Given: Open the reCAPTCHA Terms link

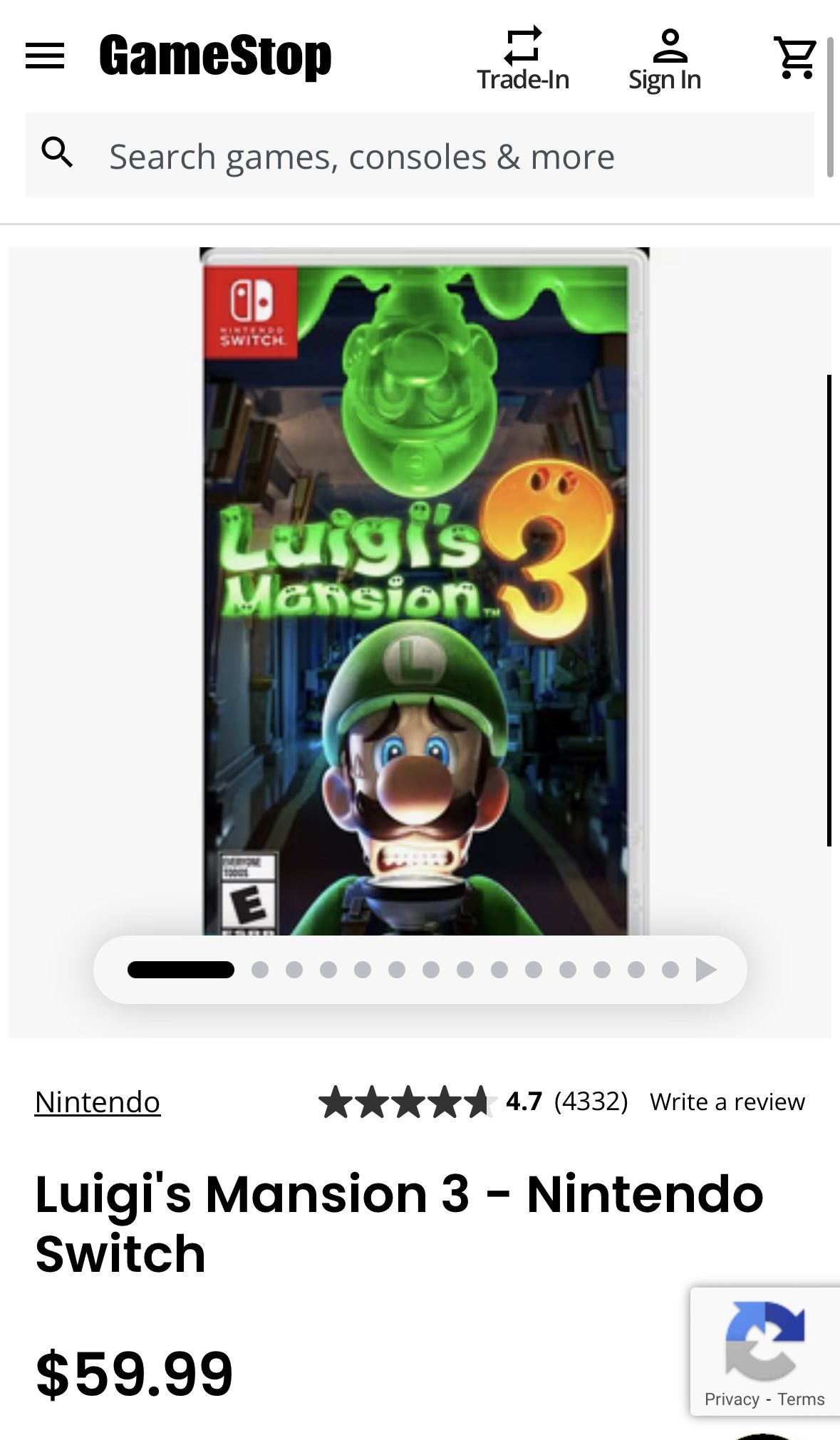Looking at the screenshot, I should tap(801, 1399).
